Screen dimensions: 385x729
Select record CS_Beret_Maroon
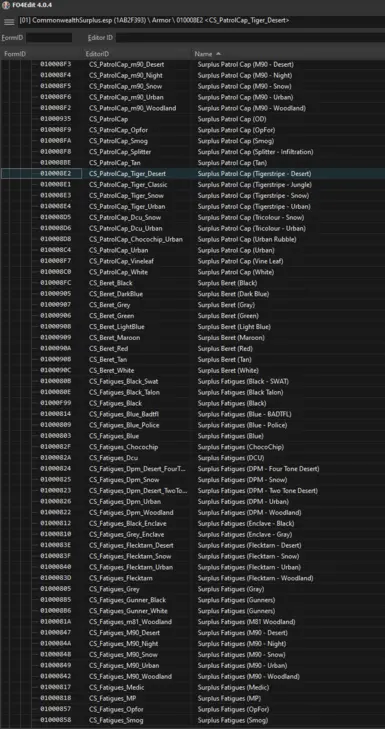(x=192, y=338)
